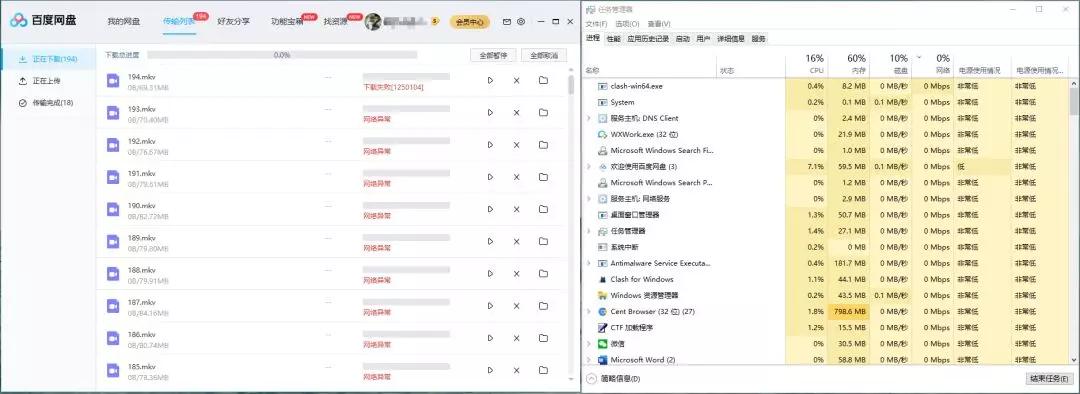Click the 微信 process icon in Task Manager

point(602,344)
